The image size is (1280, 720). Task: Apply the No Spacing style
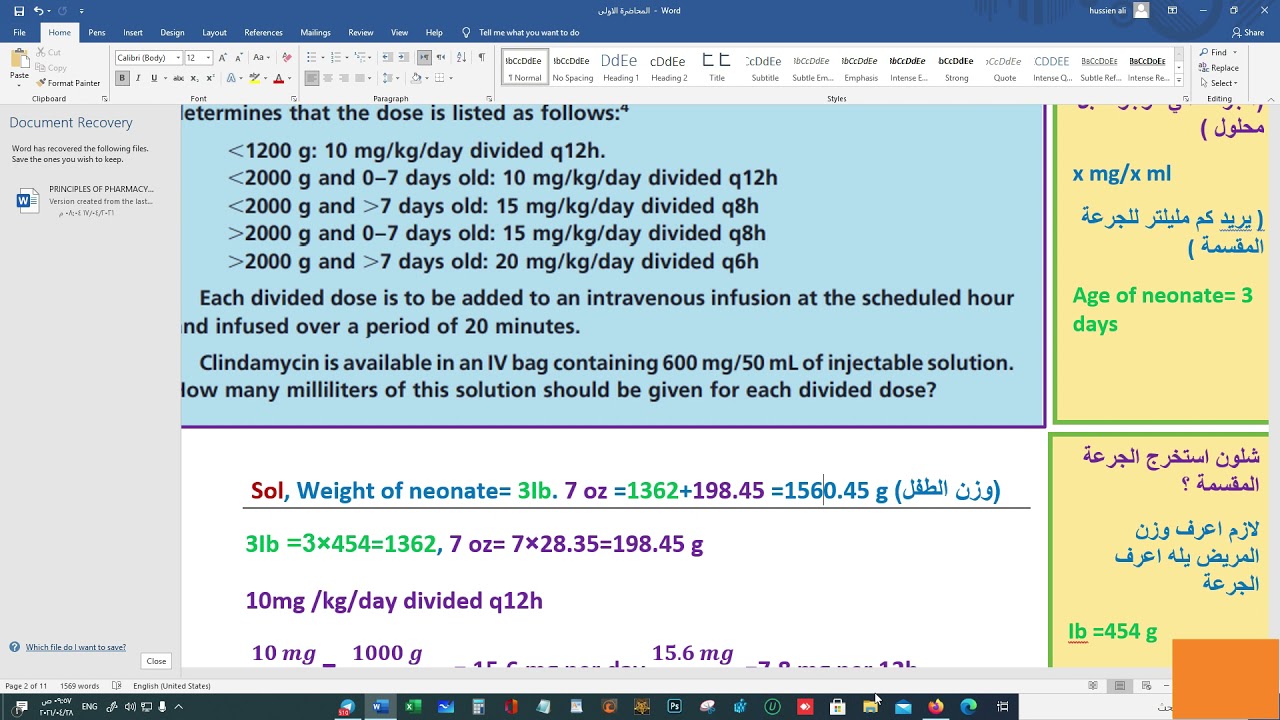pyautogui.click(x=573, y=67)
